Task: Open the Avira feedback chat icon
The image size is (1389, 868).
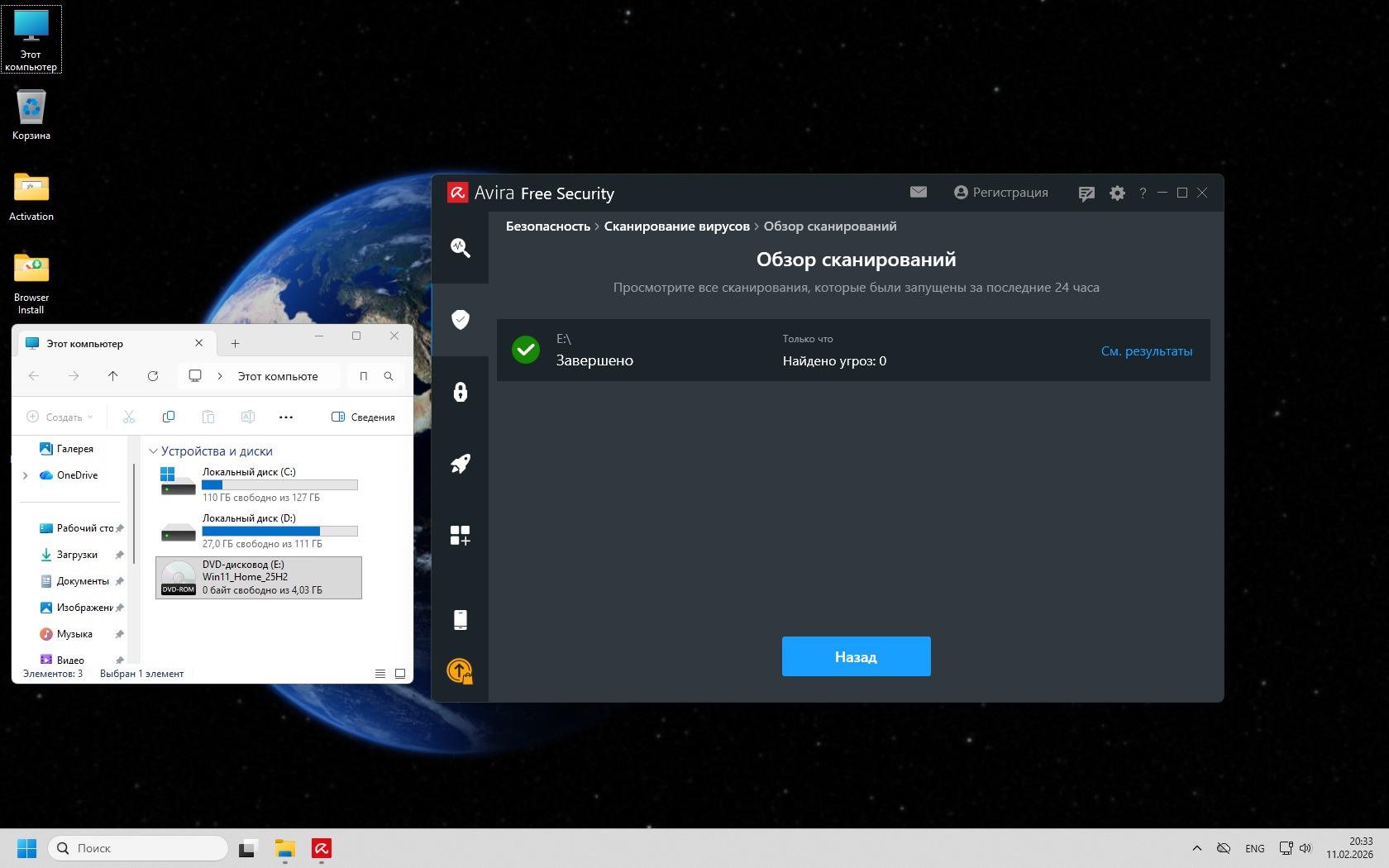Action: pyautogui.click(x=1086, y=193)
